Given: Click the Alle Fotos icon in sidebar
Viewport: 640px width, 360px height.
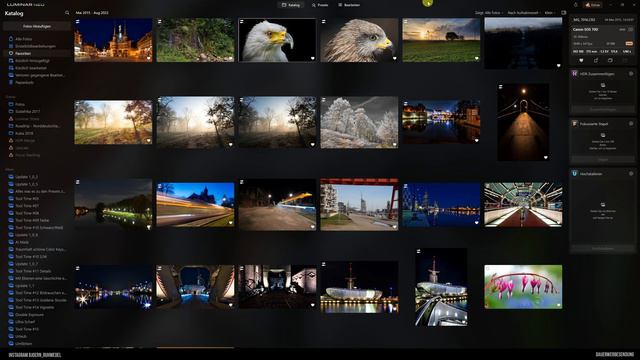Looking at the screenshot, I should [11, 39].
